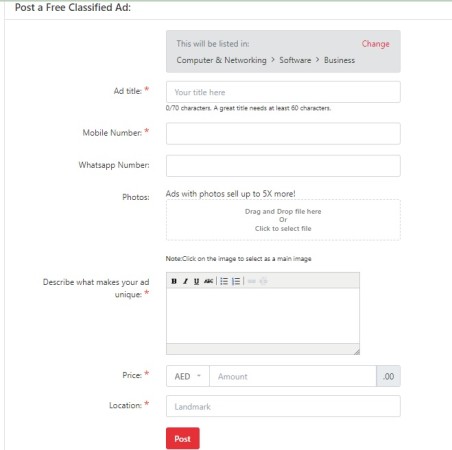Viewport: 452px width, 450px height.
Task: Click the greyed-out link toolbar icon
Action: click(252, 281)
